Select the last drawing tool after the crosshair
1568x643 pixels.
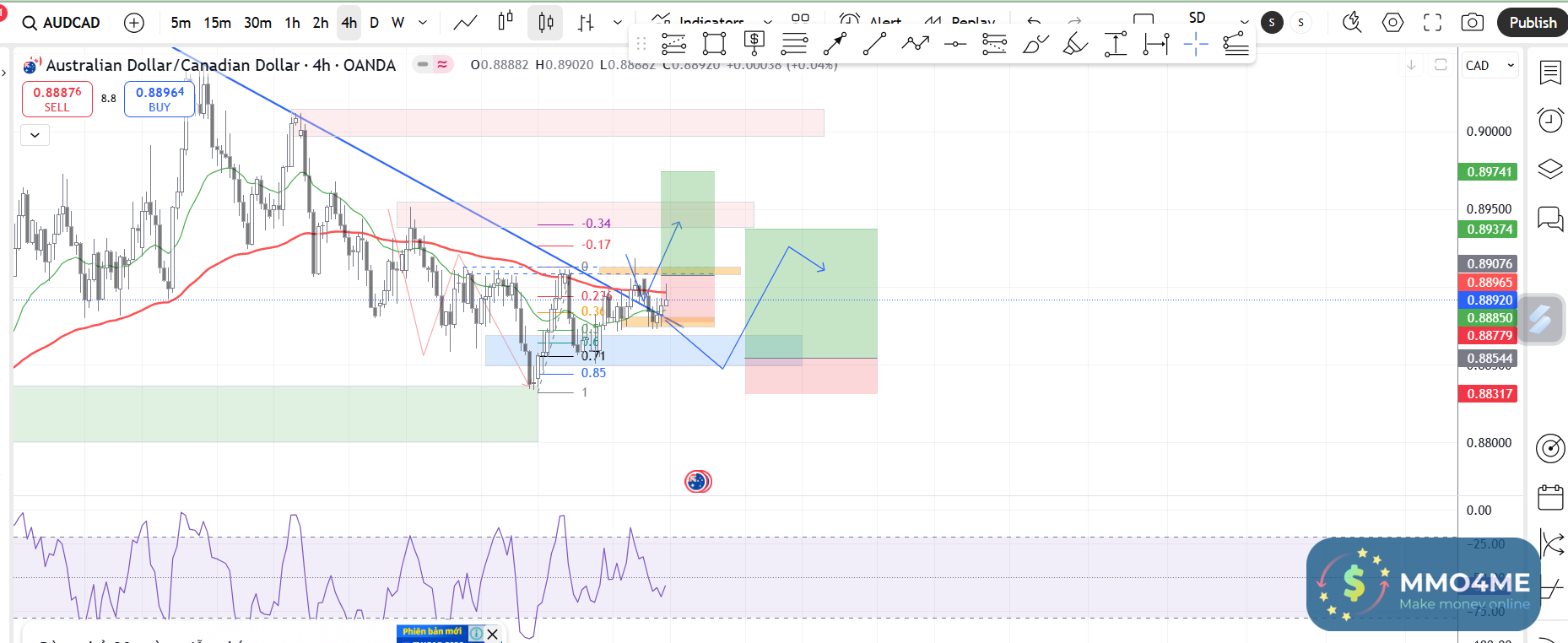click(x=1235, y=43)
